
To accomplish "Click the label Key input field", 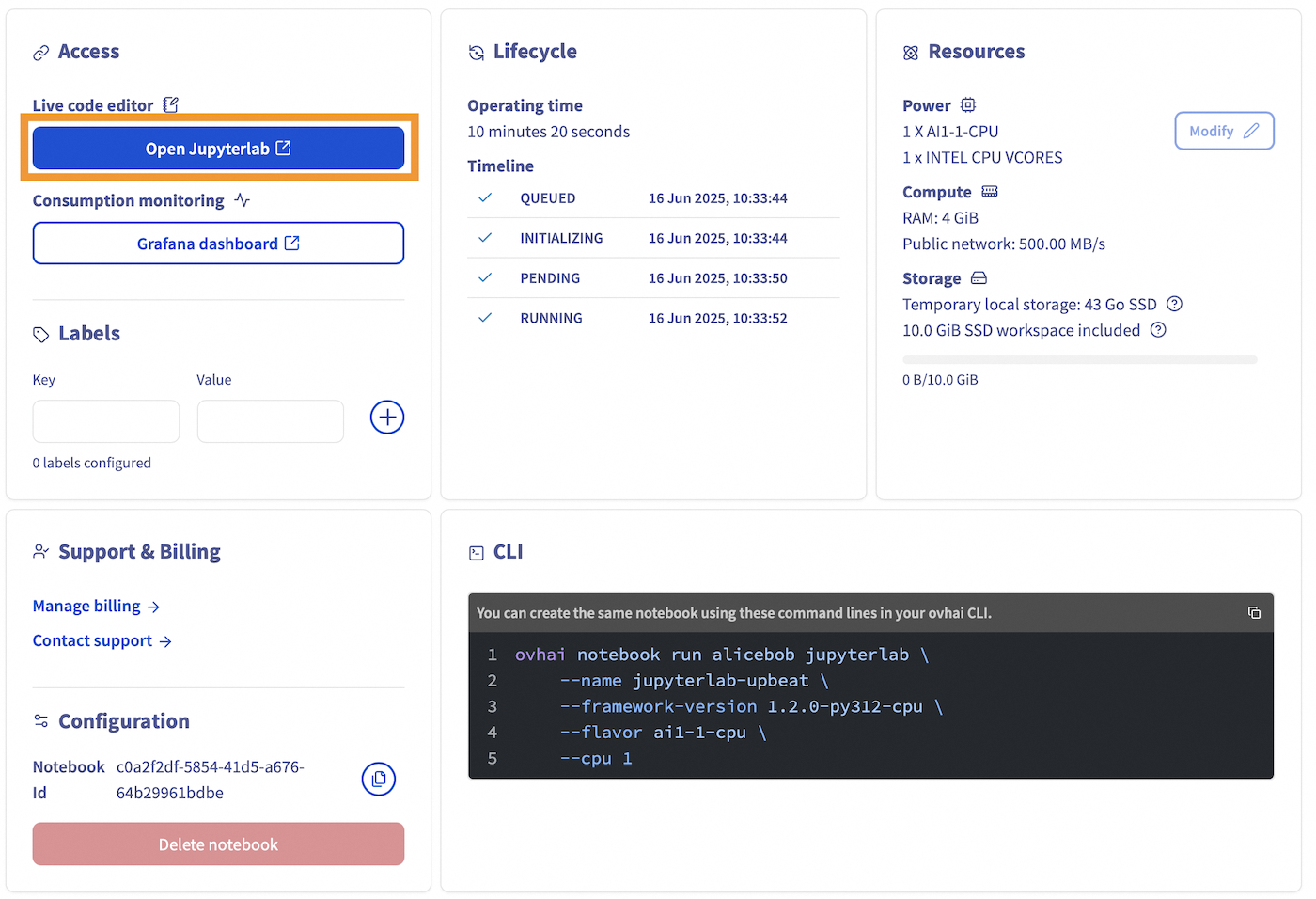I will coord(105,421).
